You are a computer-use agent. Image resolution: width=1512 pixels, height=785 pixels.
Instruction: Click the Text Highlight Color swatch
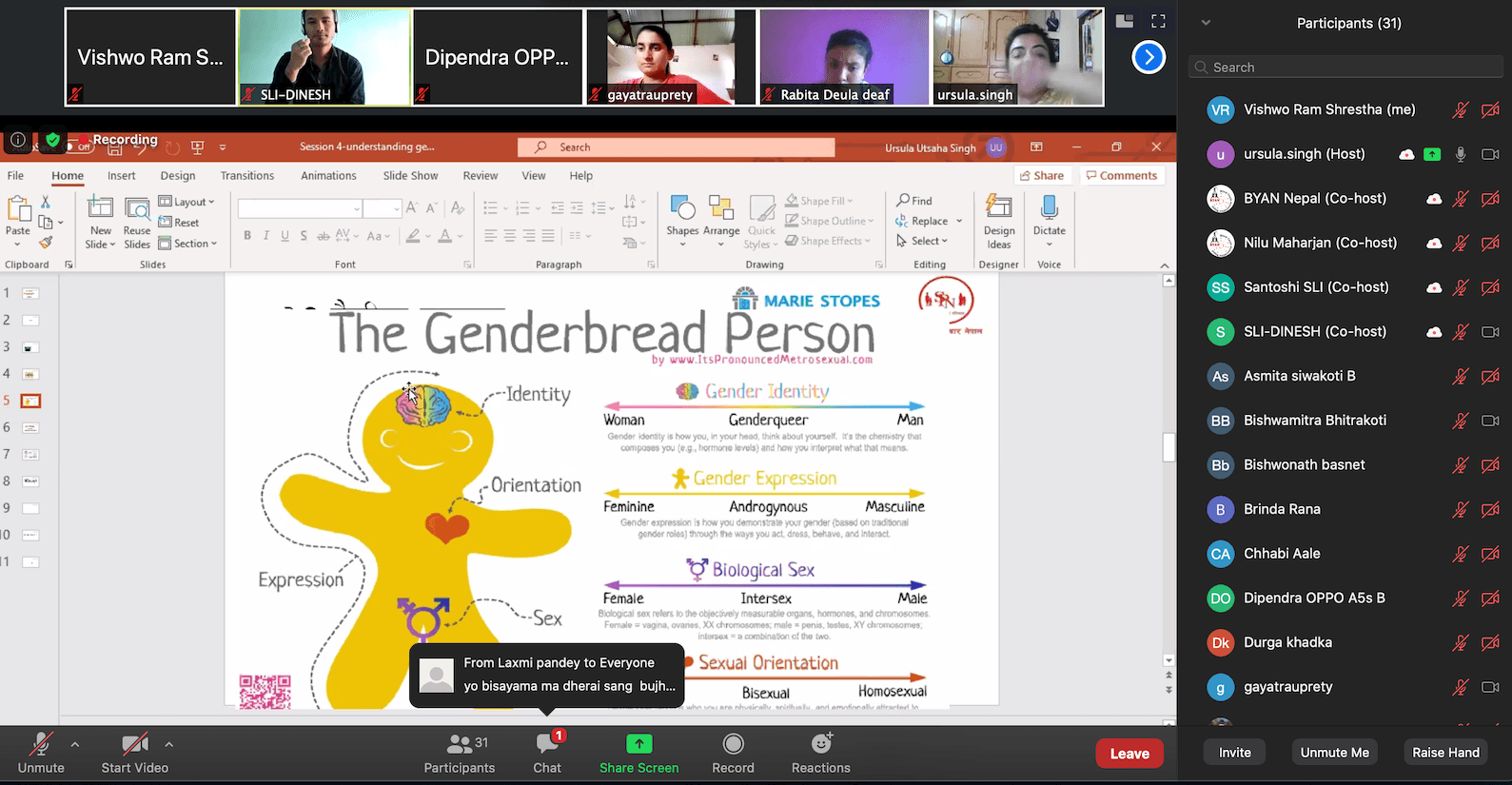click(x=413, y=236)
